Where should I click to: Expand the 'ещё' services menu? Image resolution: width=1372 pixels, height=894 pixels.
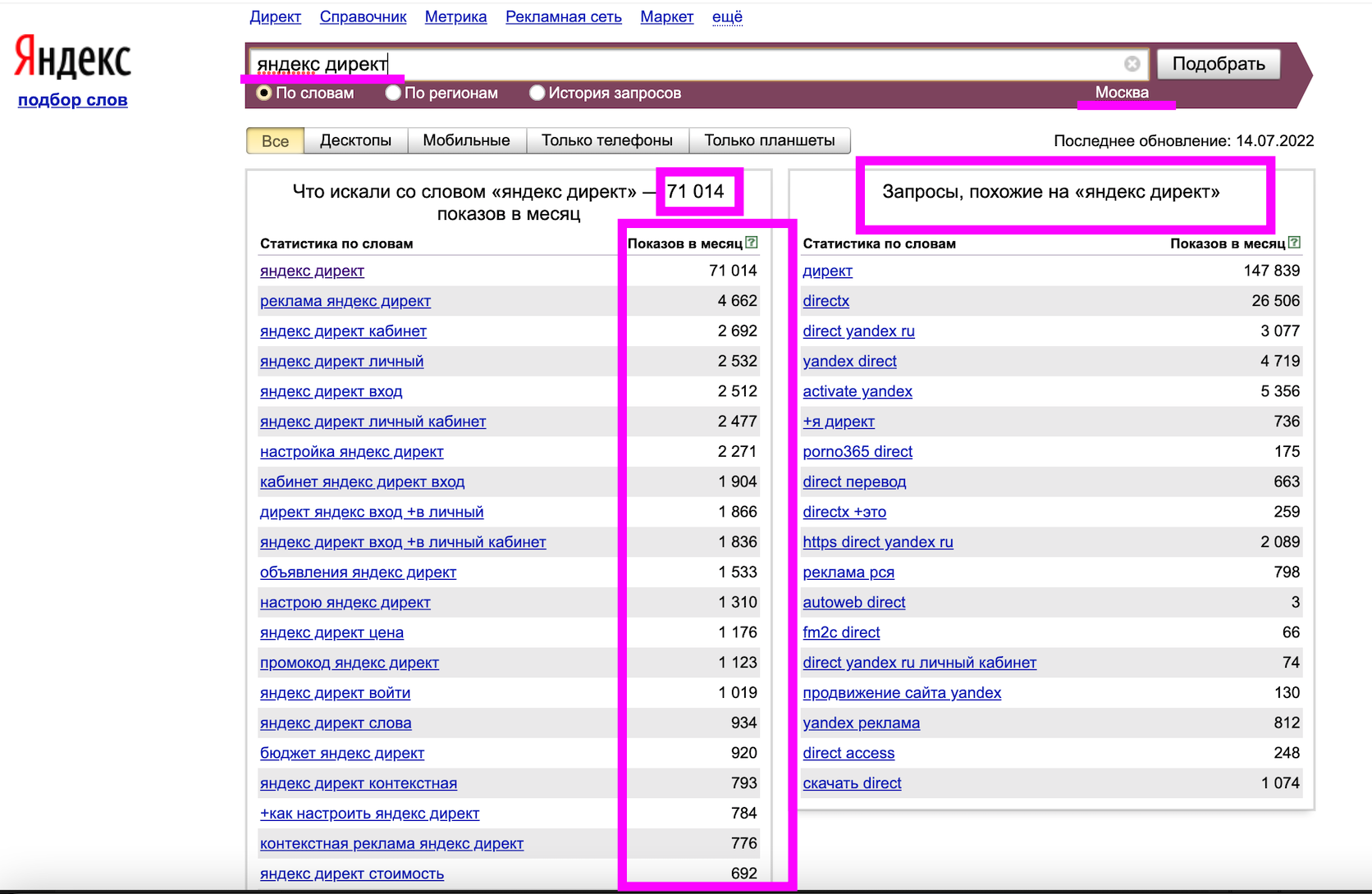point(727,16)
